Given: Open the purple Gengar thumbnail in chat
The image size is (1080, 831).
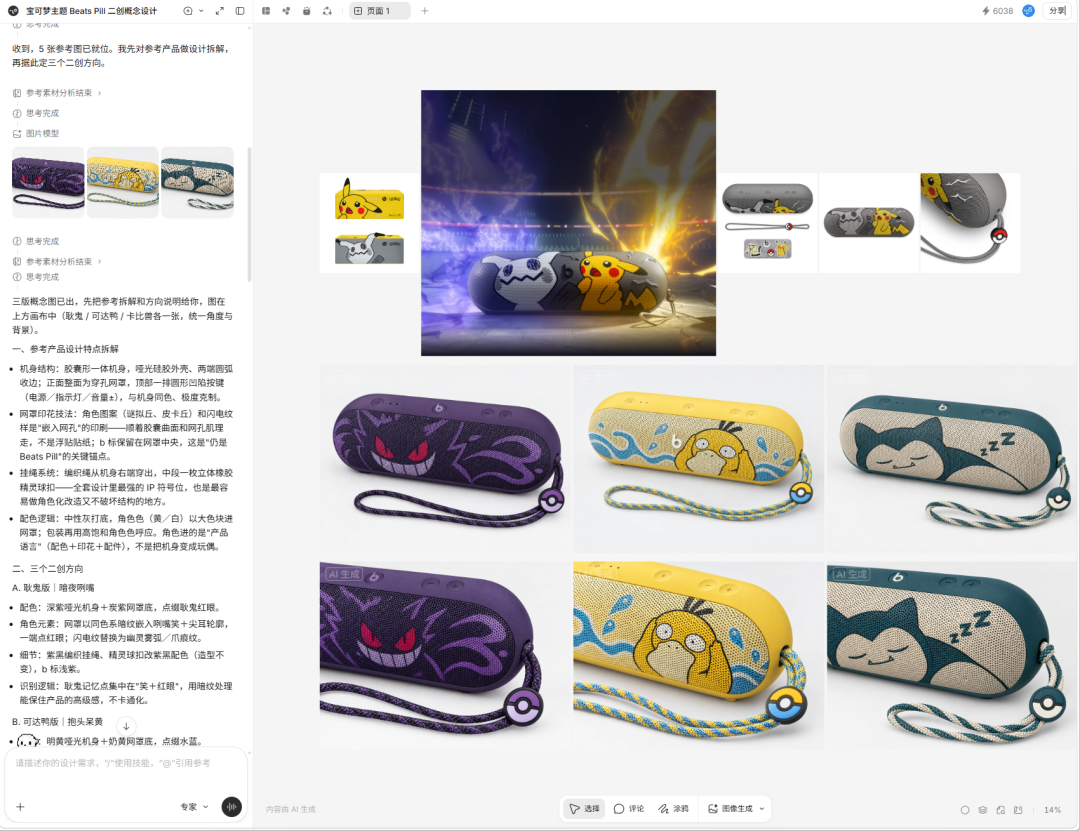Looking at the screenshot, I should [48, 182].
